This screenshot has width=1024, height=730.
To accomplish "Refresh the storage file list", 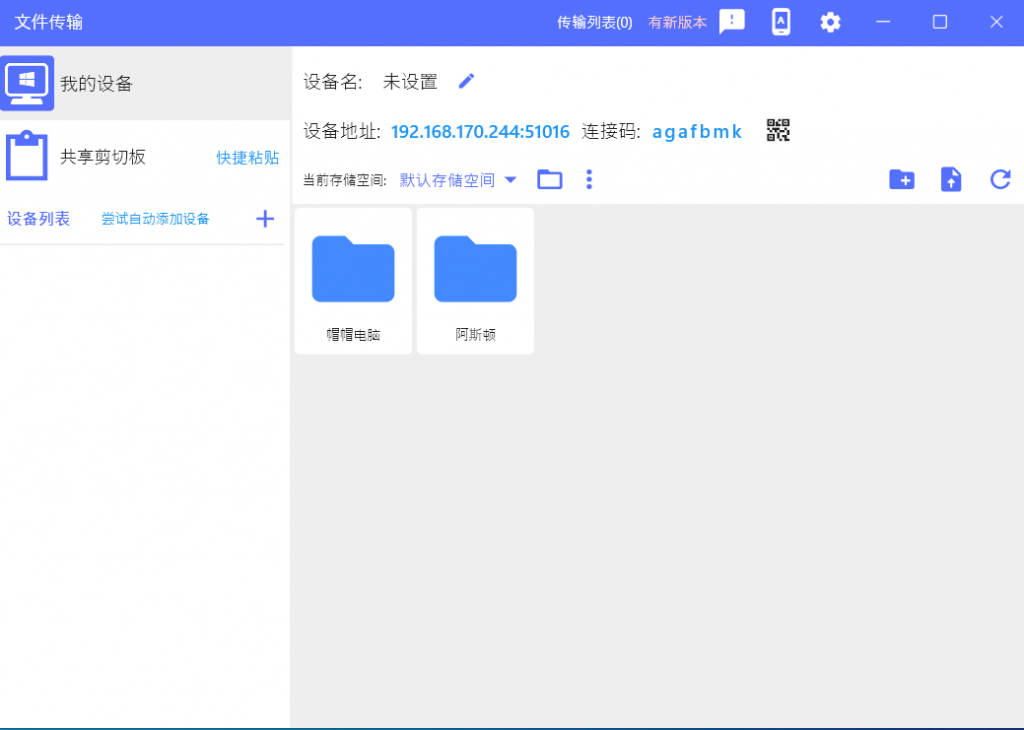I will (x=1000, y=179).
